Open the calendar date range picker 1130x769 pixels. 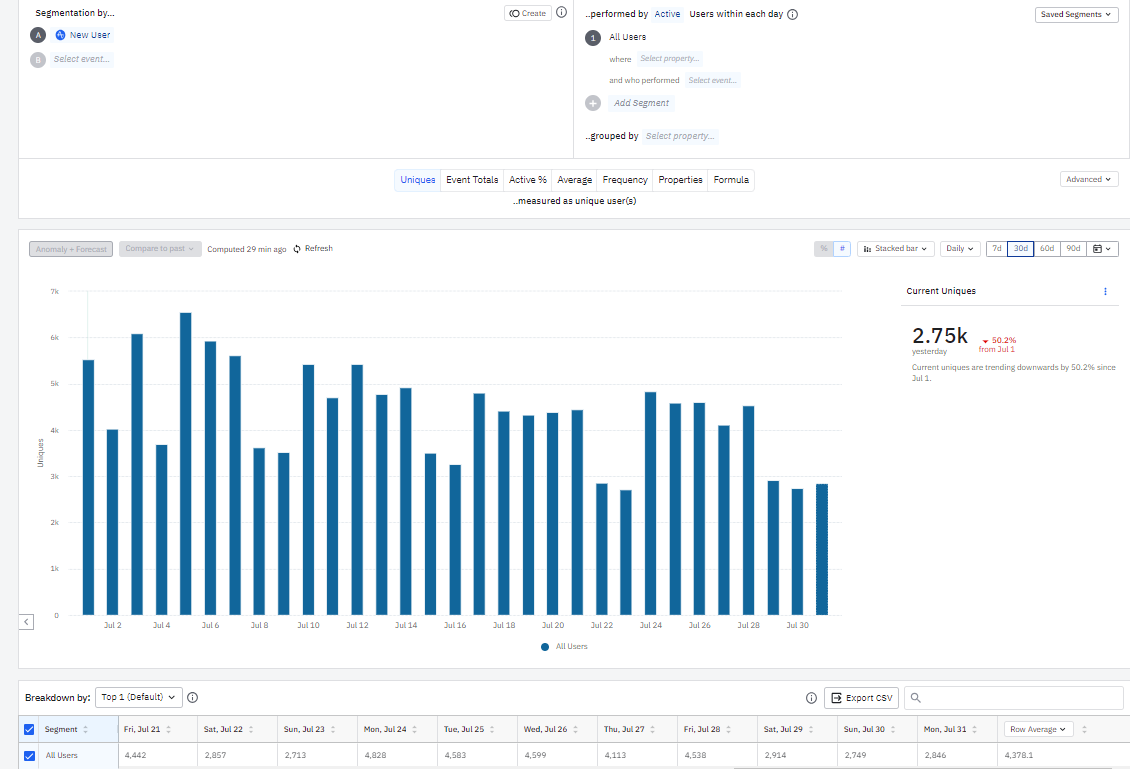(x=1104, y=249)
